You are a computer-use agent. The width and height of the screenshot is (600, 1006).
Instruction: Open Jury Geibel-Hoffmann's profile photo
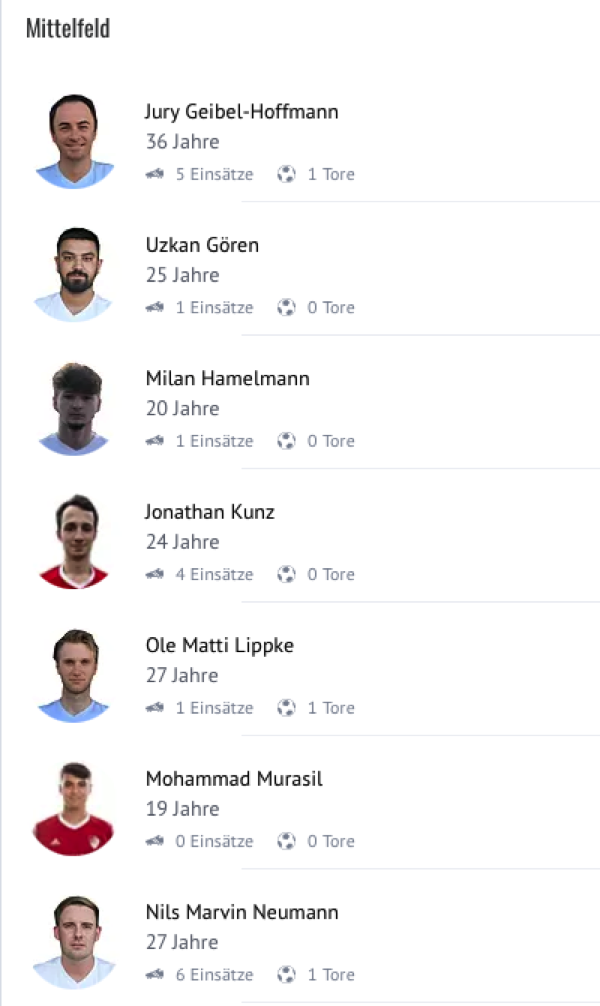click(x=74, y=141)
